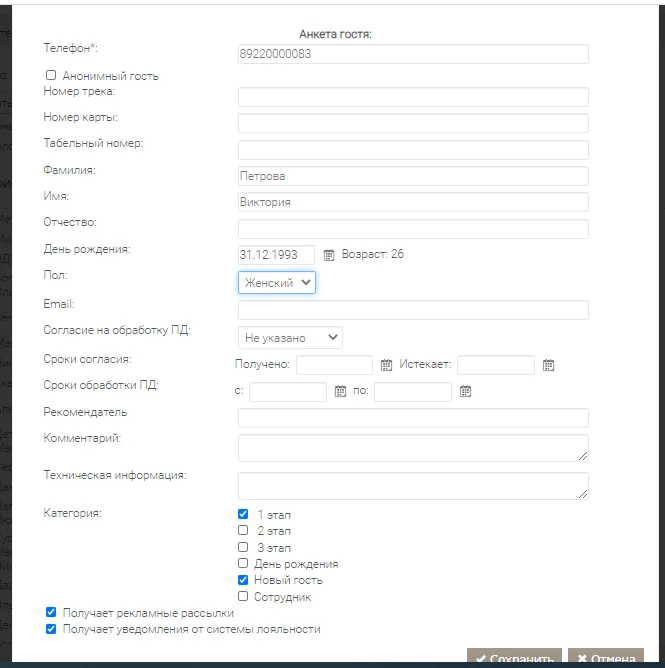Open calendar picker next to birthday field

point(328,255)
